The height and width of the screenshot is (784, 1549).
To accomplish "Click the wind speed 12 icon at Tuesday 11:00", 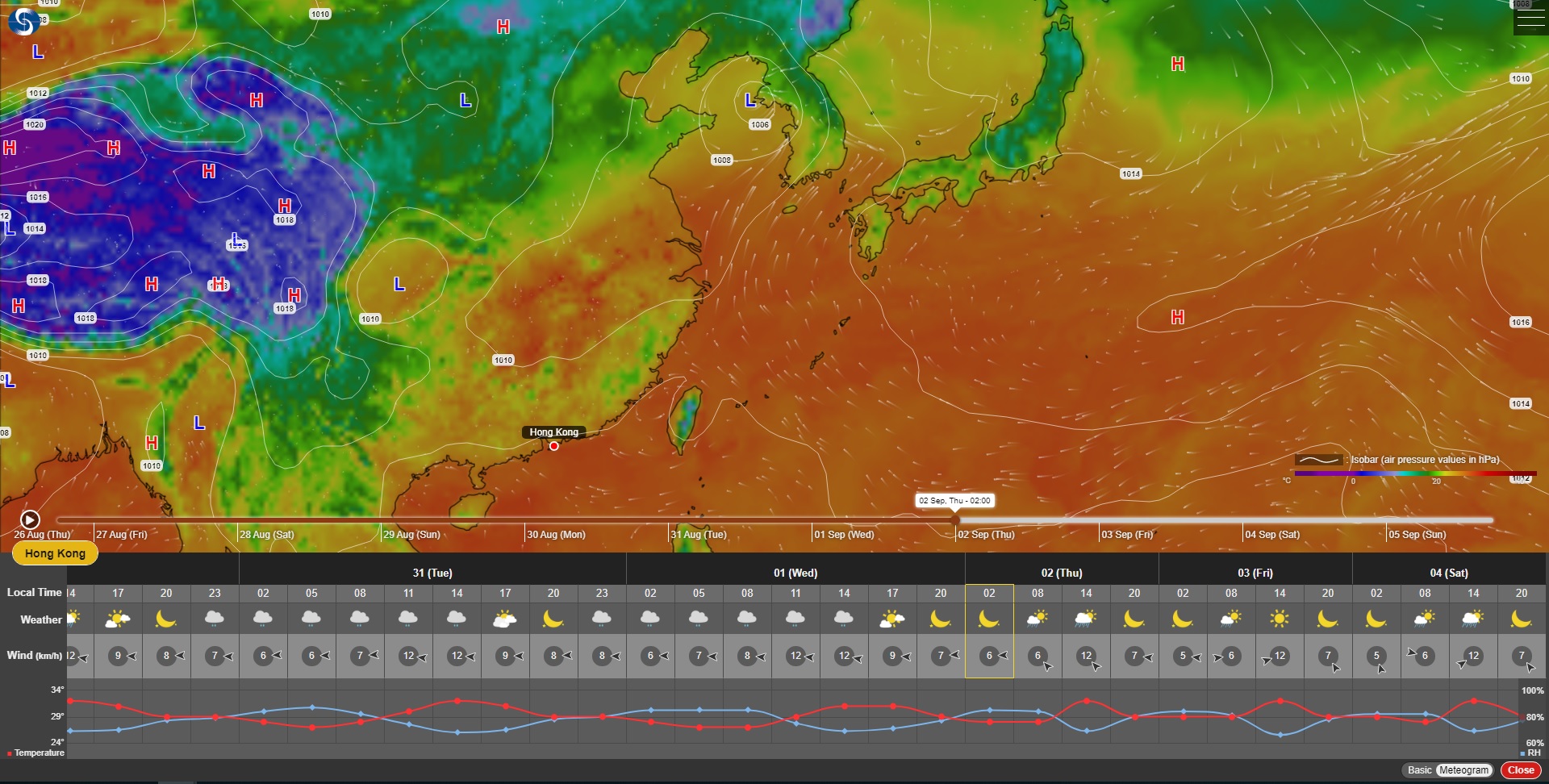I will 409,656.
